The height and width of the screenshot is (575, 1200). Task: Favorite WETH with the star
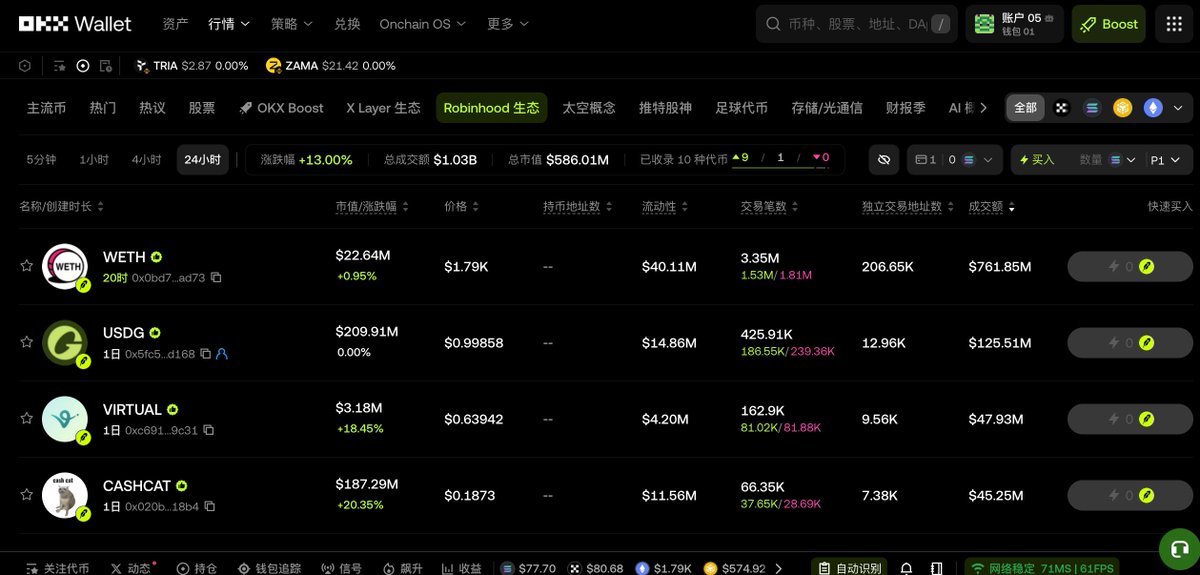coord(27,266)
